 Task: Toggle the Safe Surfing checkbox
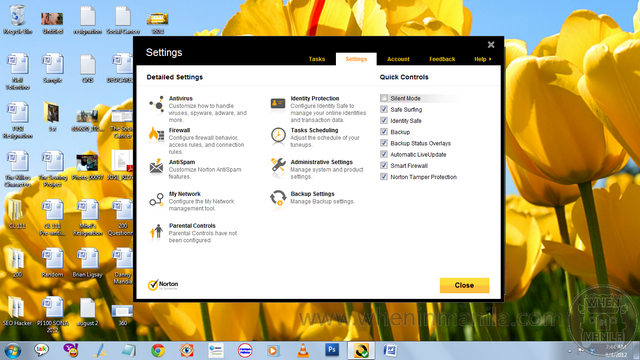[384, 109]
